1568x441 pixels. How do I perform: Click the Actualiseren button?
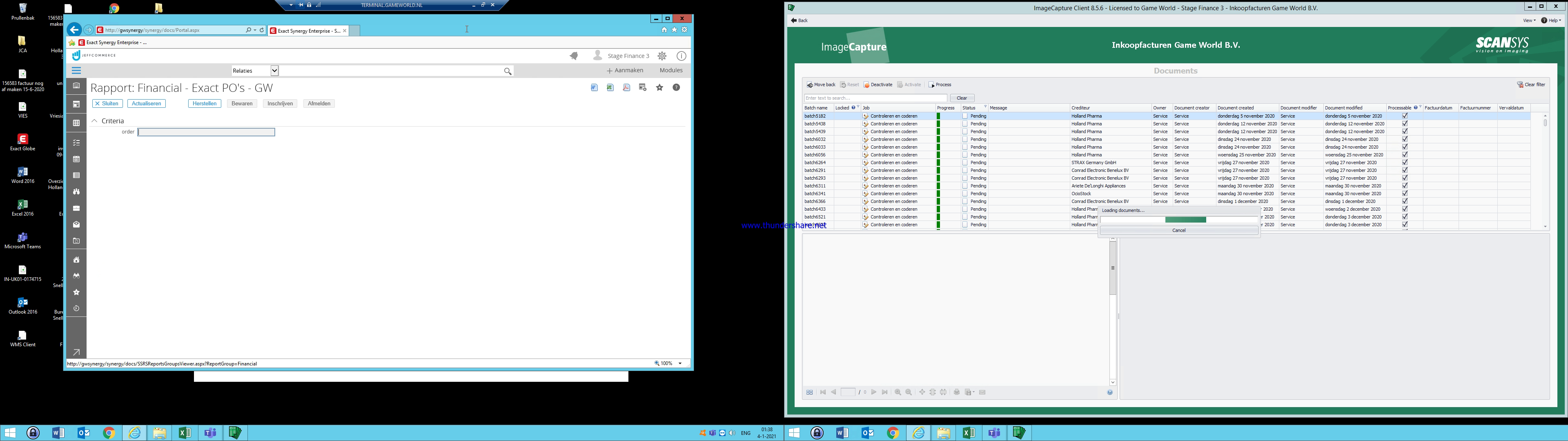(146, 104)
